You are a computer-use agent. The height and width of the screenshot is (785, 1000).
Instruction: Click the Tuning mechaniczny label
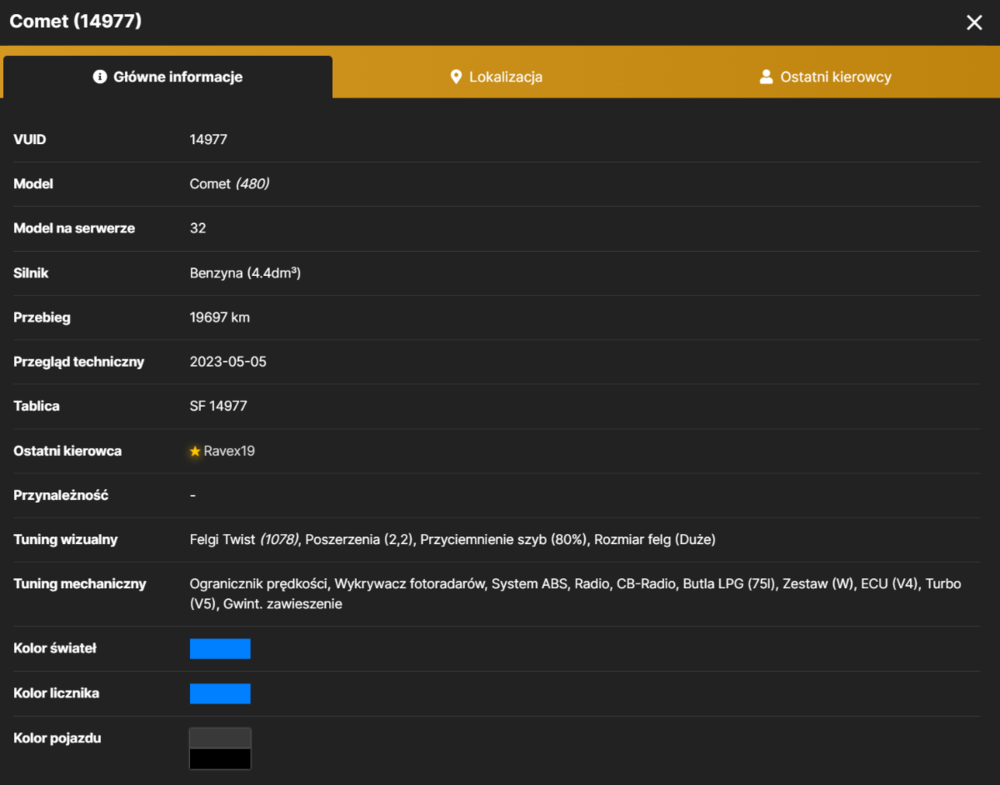[80, 583]
